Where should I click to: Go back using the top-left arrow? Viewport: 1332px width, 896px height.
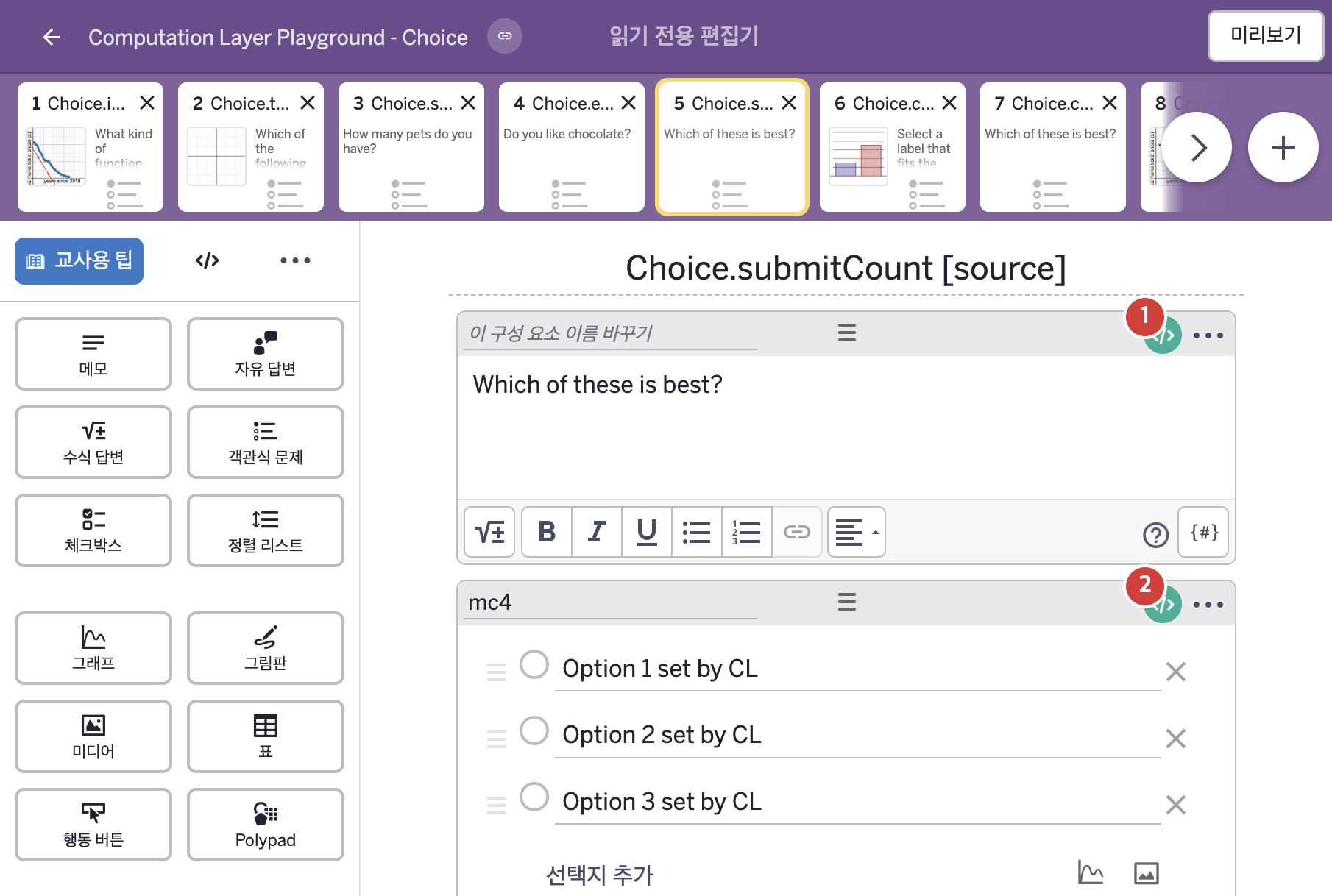point(52,37)
